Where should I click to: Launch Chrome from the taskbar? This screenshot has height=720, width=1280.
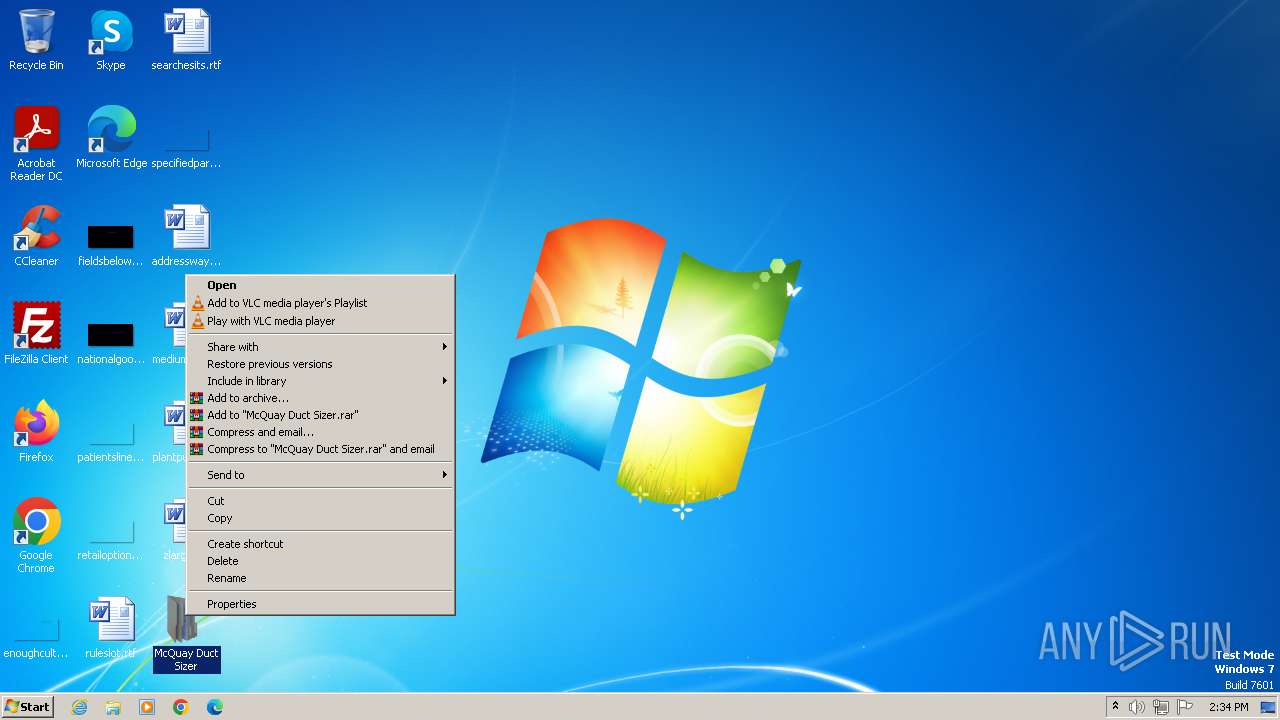point(181,707)
